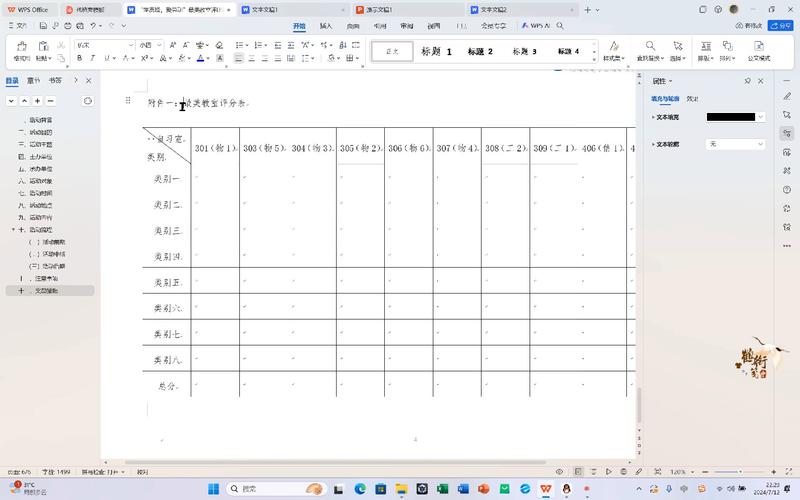Click the Style Set pen icon

coord(614,46)
